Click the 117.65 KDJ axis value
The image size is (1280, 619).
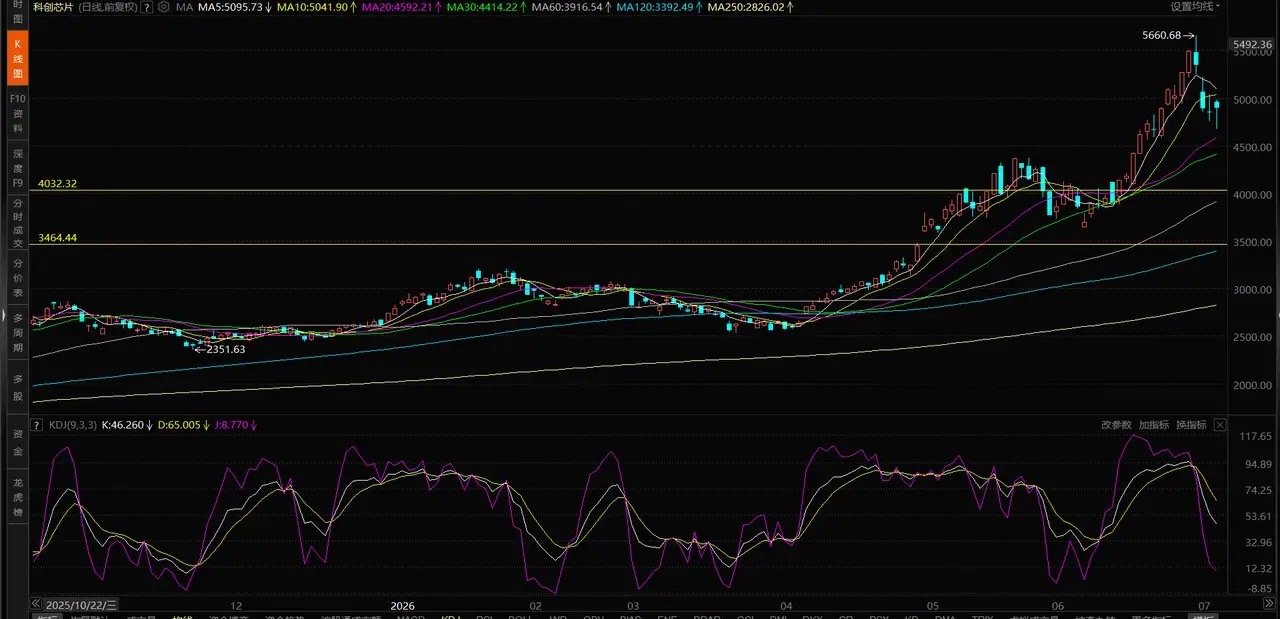pyautogui.click(x=1255, y=437)
